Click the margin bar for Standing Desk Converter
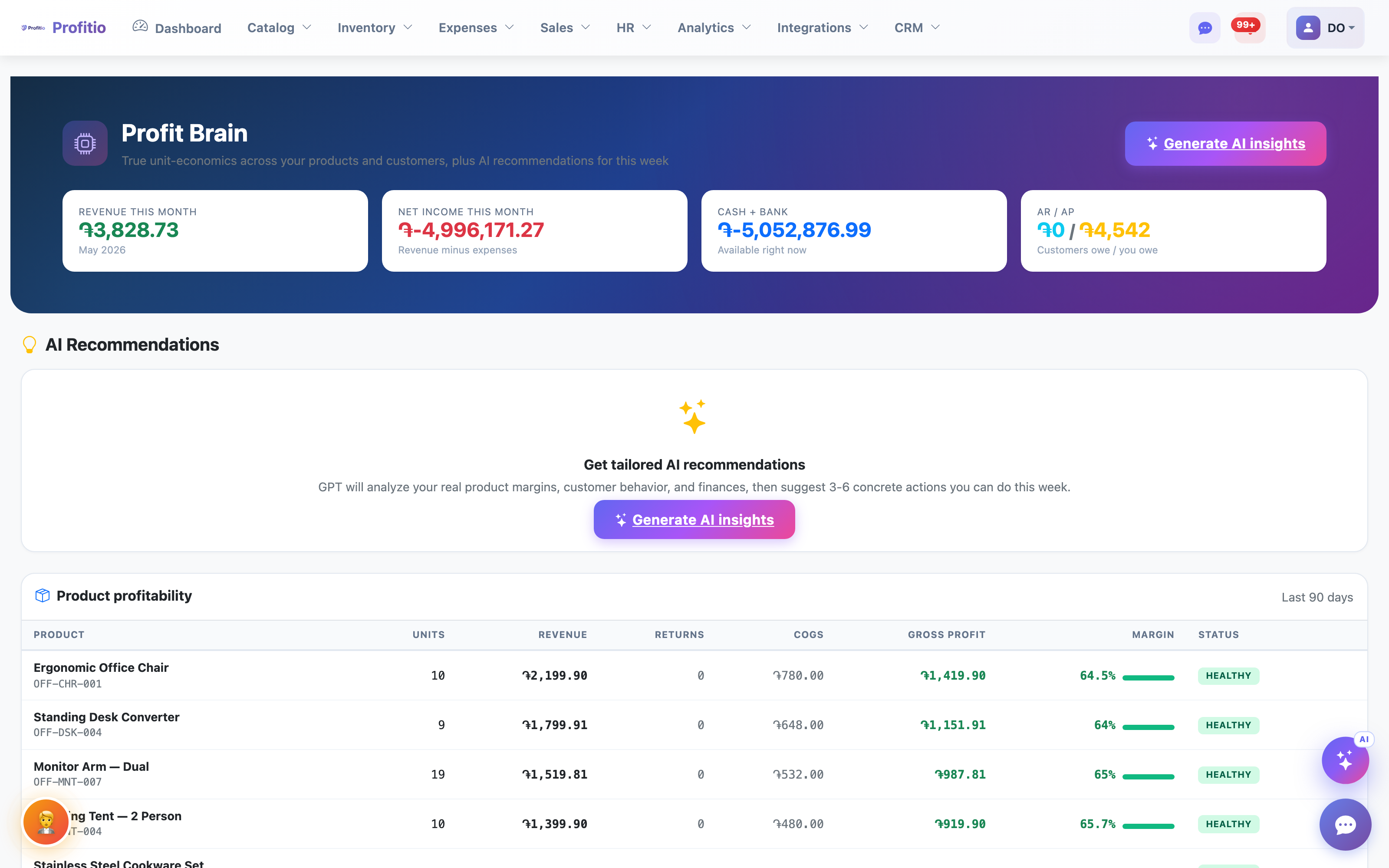 pos(1148,727)
